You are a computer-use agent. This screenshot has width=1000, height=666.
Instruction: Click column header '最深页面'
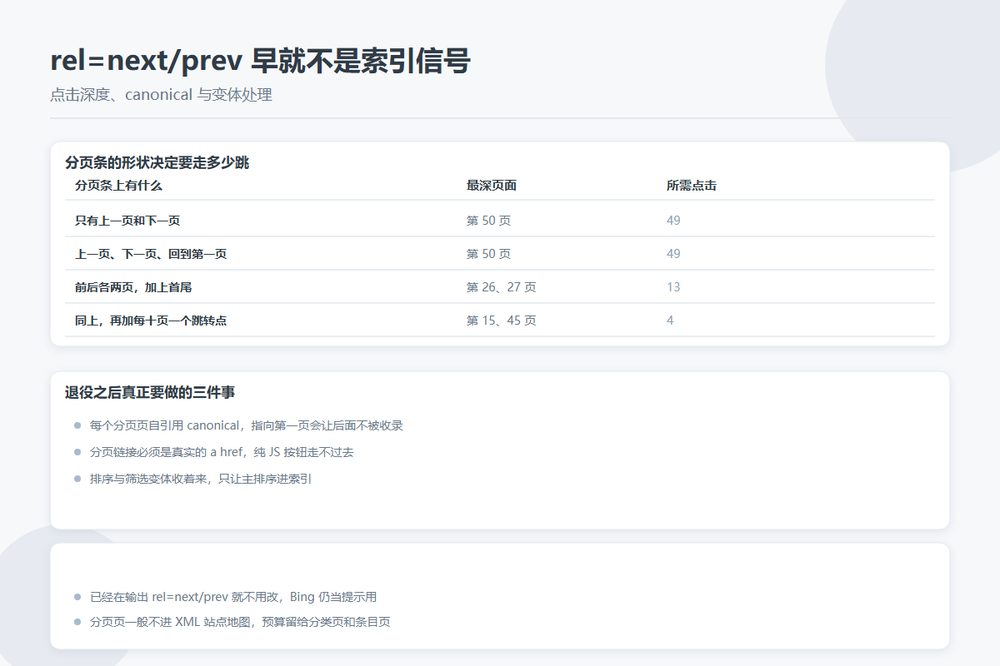[491, 186]
